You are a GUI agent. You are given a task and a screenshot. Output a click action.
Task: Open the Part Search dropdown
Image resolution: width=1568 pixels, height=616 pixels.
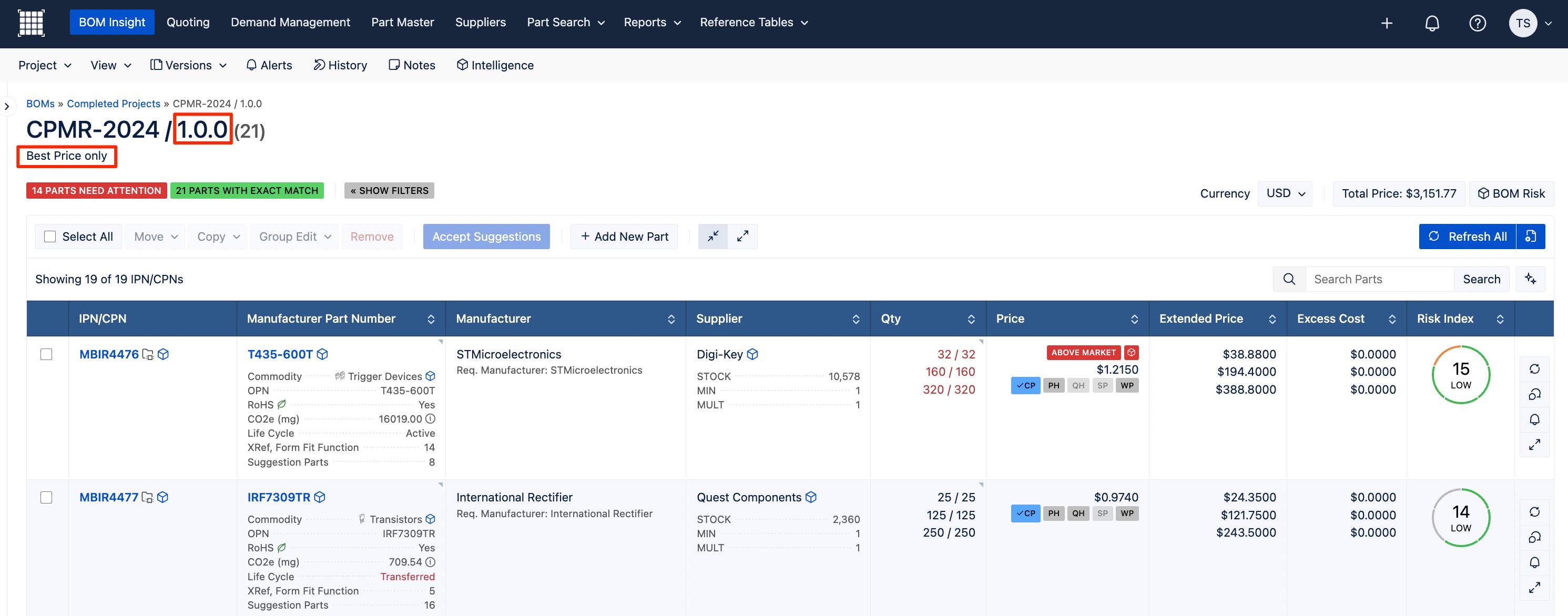(565, 23)
